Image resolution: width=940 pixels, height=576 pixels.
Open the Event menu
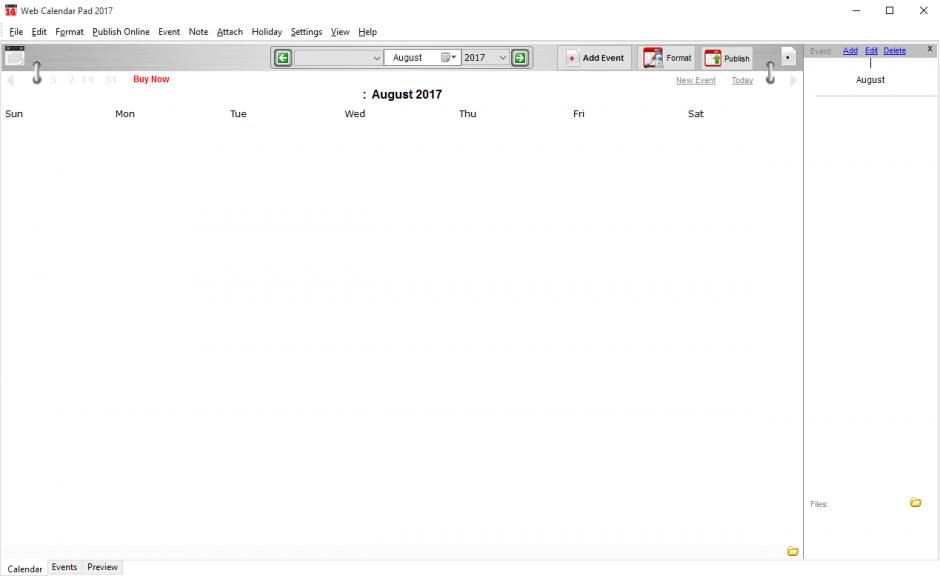point(169,32)
